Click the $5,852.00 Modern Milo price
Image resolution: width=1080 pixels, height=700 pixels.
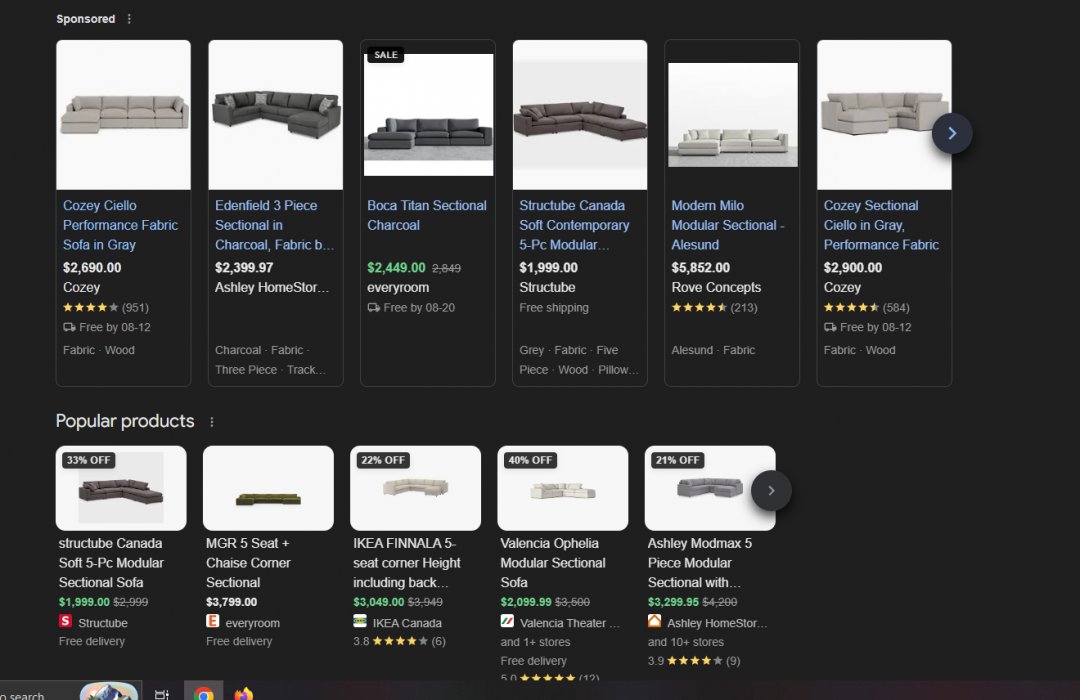pyautogui.click(x=700, y=267)
